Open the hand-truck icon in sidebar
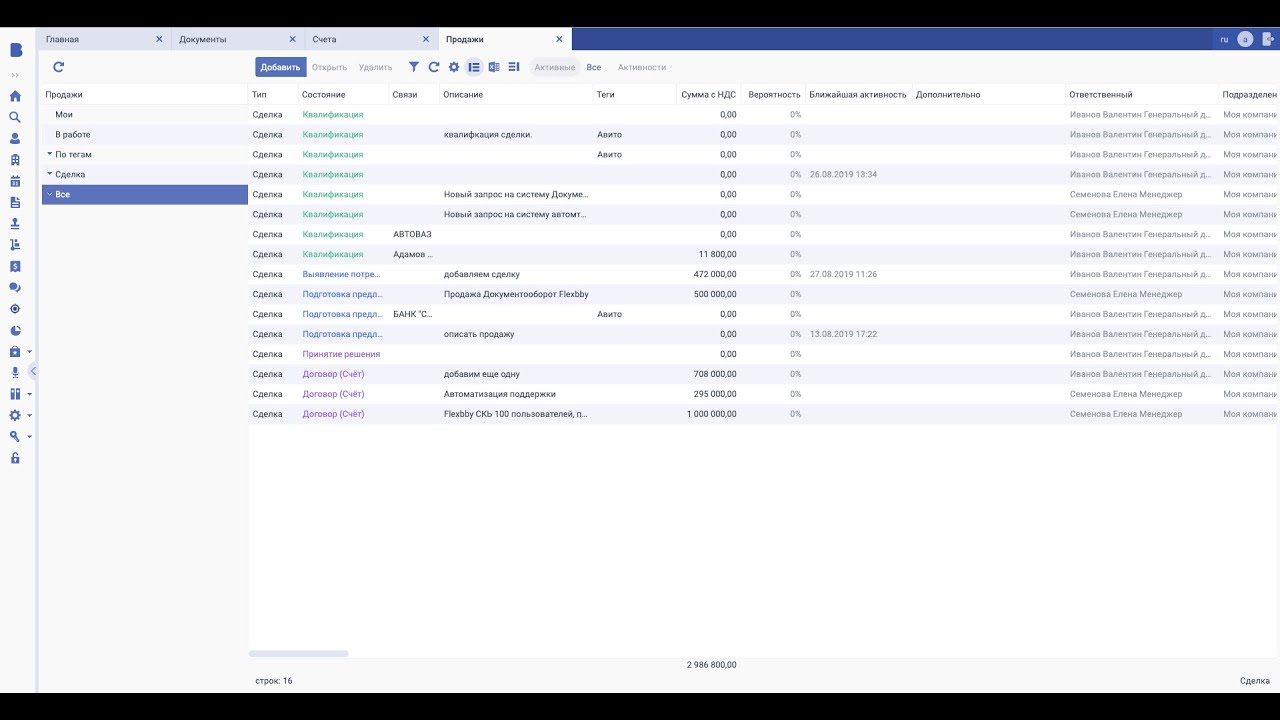Screen dimensions: 1280x720 15,245
